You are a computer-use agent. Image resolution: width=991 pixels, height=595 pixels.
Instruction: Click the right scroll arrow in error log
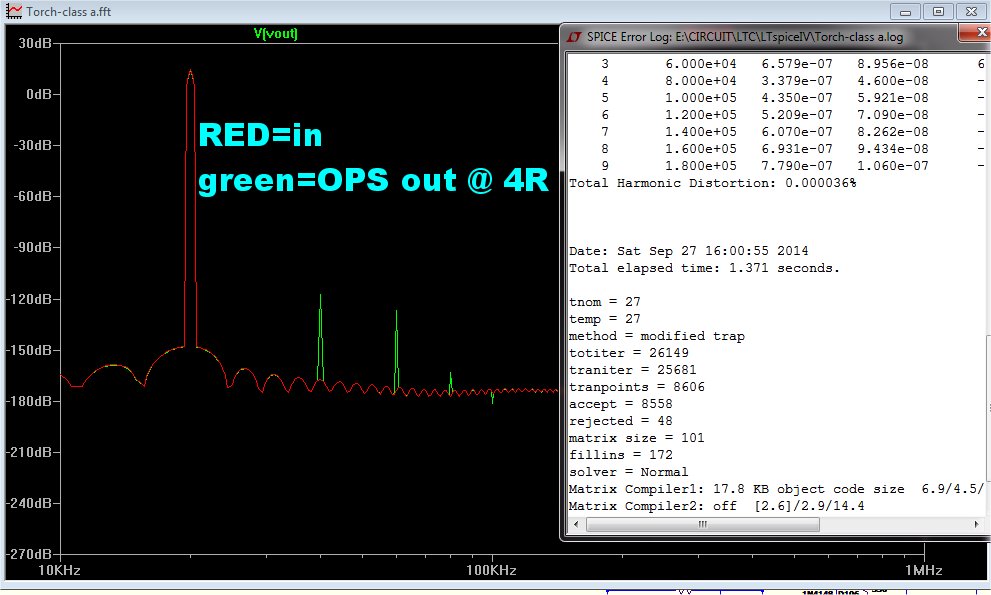pyautogui.click(x=976, y=524)
